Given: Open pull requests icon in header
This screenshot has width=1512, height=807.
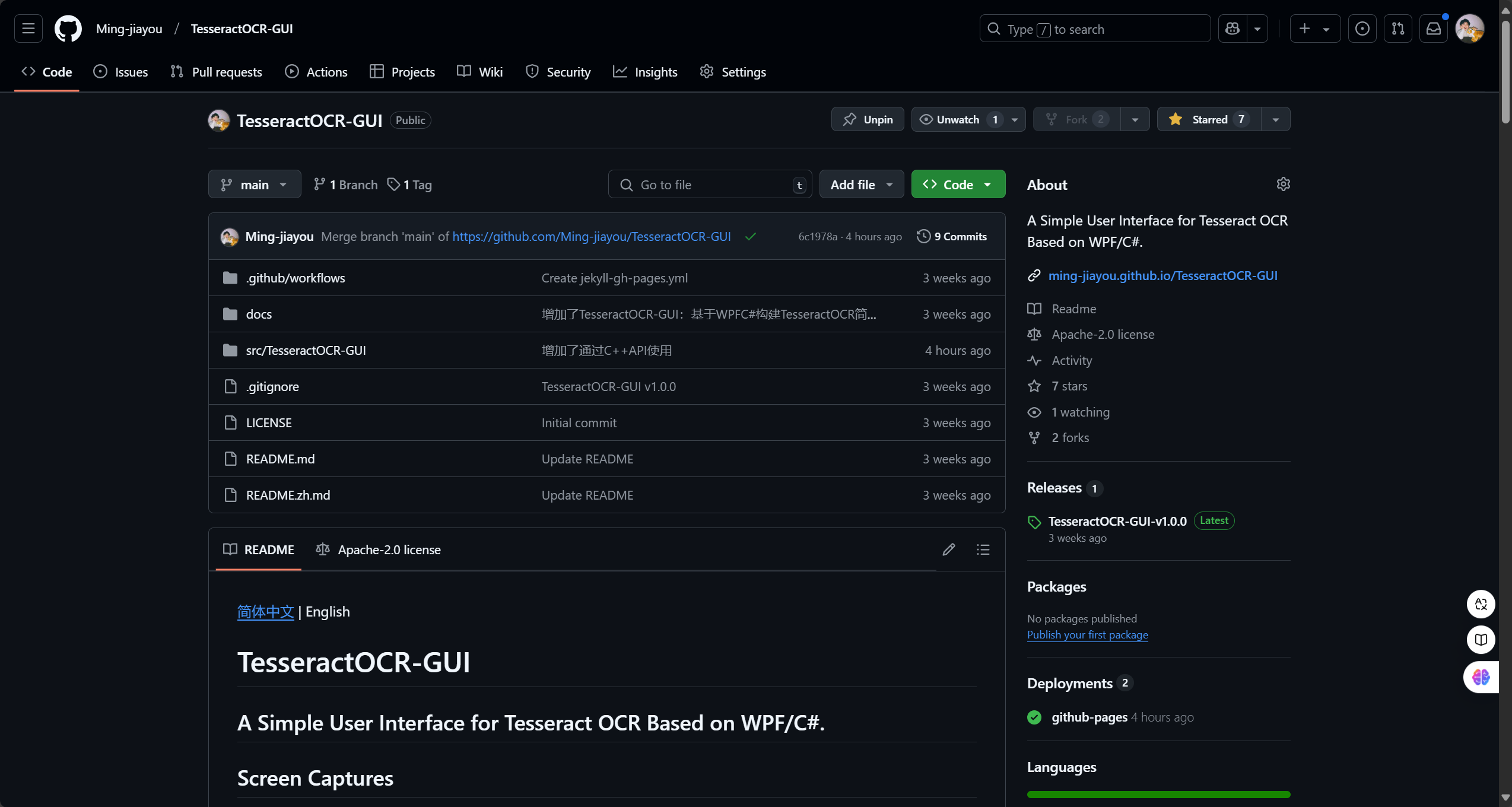Looking at the screenshot, I should point(1398,28).
